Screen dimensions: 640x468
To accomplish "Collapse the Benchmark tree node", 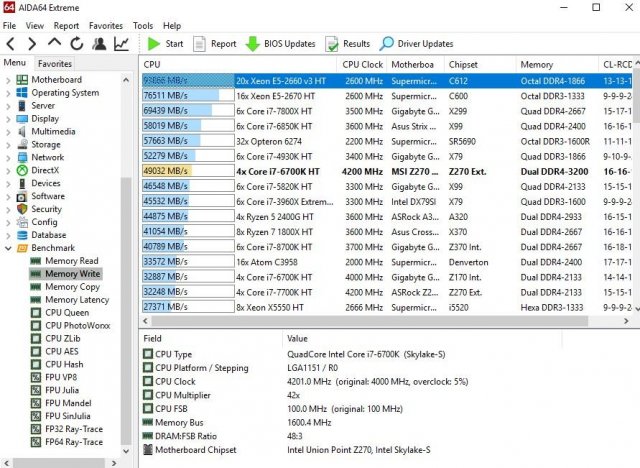I will pyautogui.click(x=9, y=248).
